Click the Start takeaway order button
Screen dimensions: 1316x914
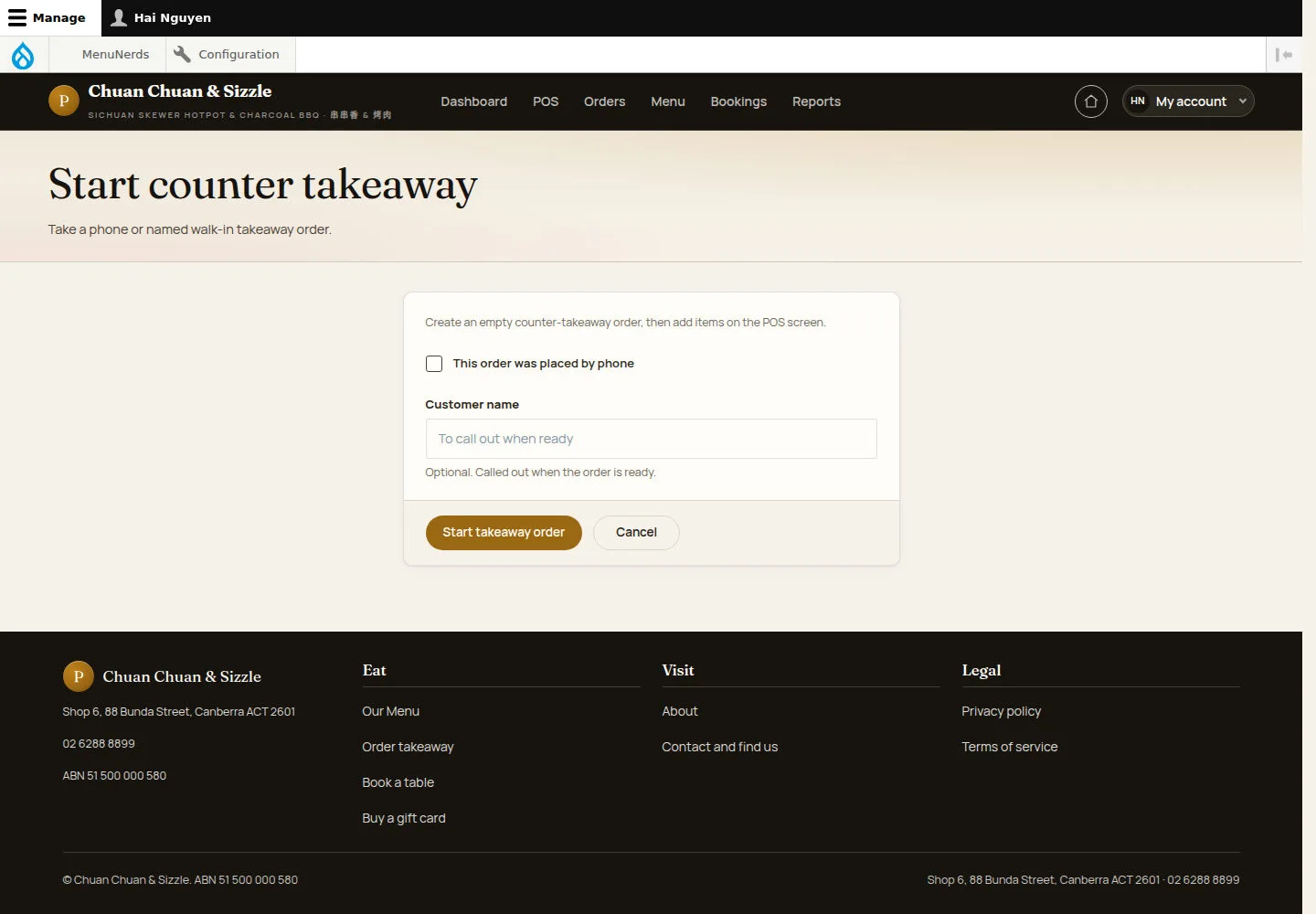coord(504,533)
